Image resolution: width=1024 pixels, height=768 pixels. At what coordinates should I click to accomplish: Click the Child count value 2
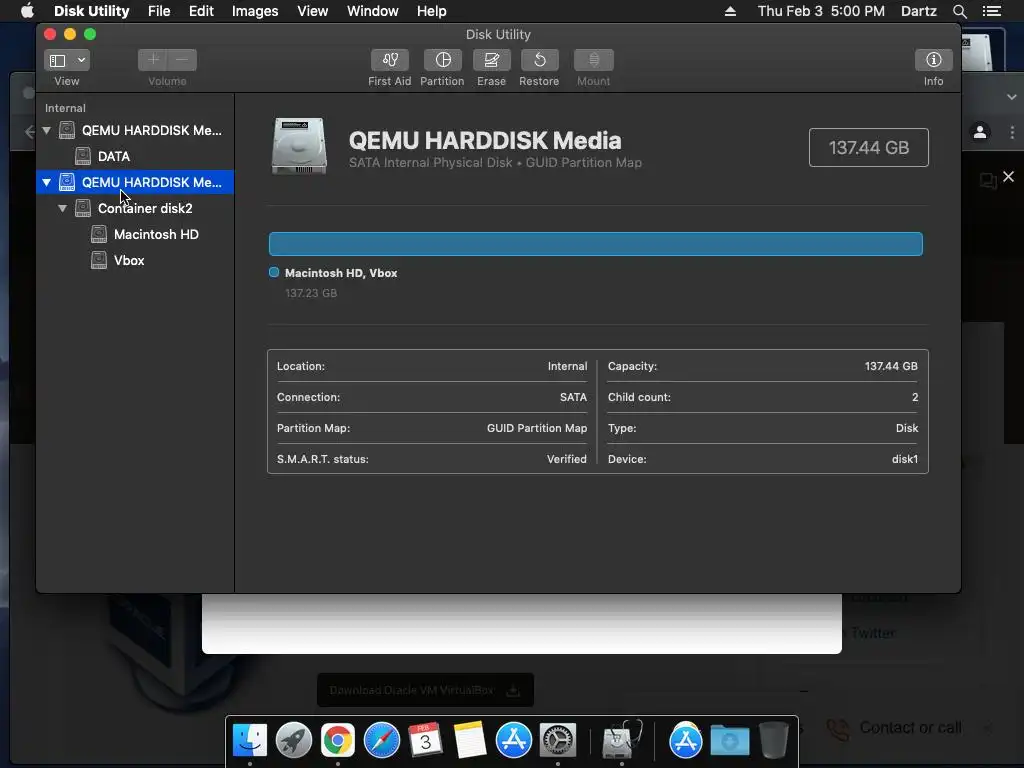pos(915,397)
